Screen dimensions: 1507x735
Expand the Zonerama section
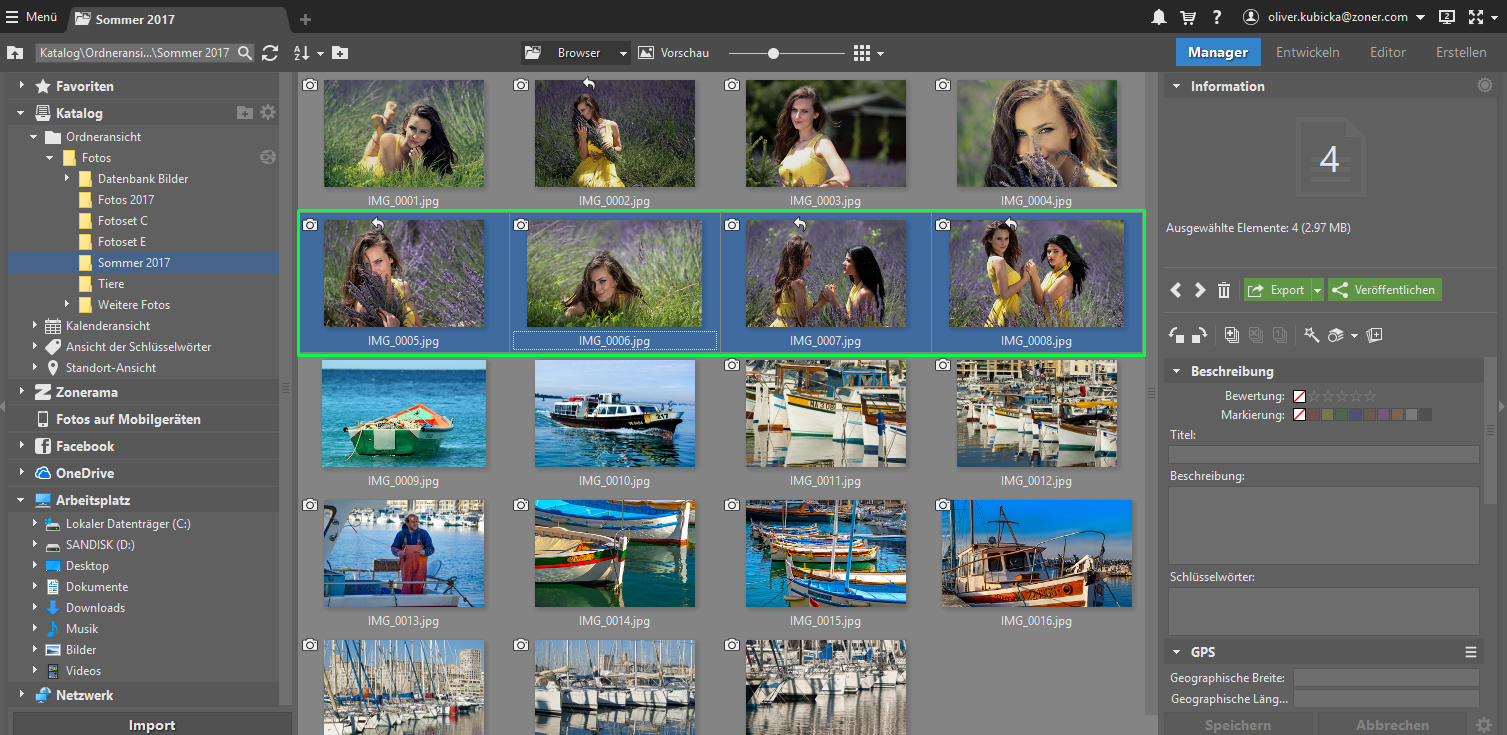[x=21, y=392]
